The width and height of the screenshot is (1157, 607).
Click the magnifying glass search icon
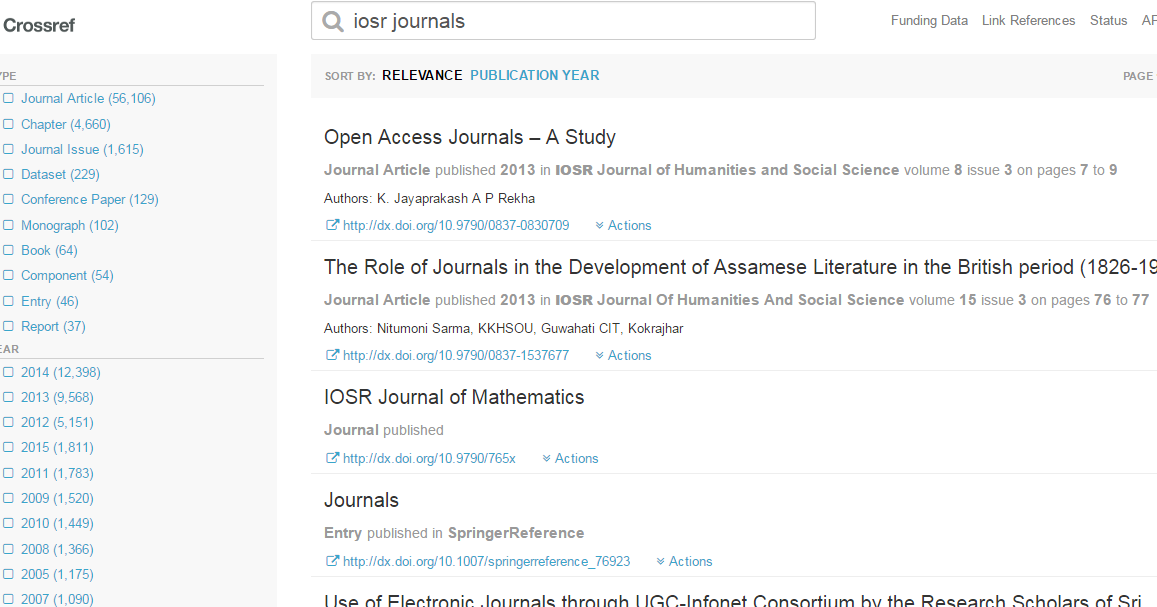click(332, 20)
